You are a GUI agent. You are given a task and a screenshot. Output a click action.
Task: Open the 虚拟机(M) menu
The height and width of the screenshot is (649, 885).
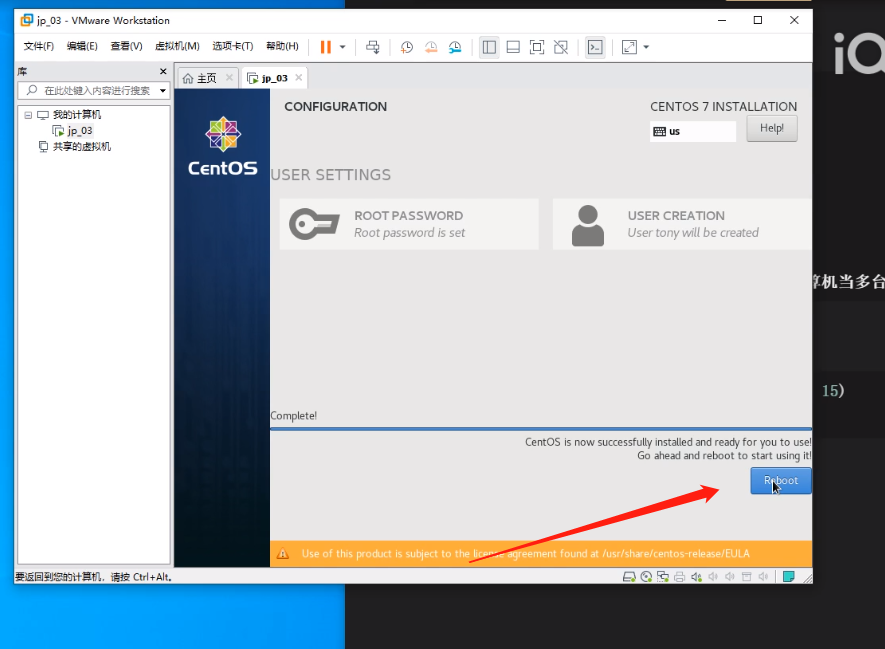tap(177, 46)
